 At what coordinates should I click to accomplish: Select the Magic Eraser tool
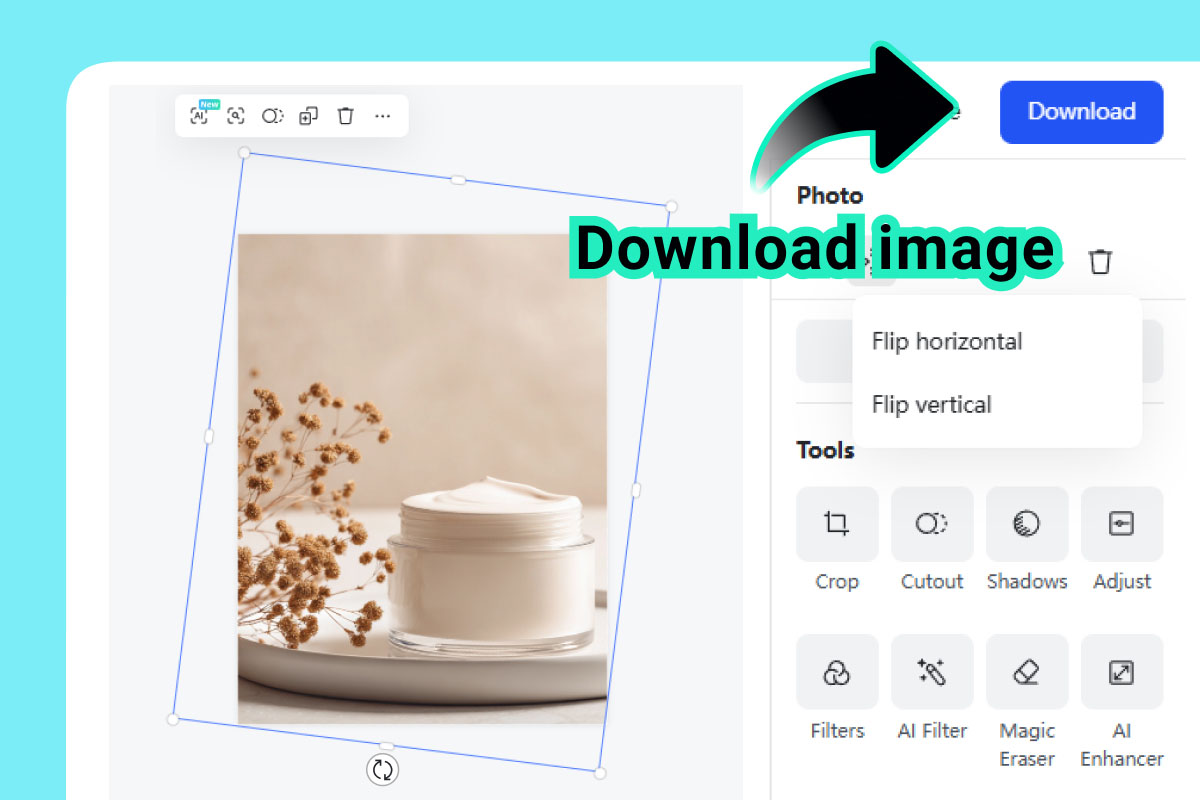coord(1027,672)
